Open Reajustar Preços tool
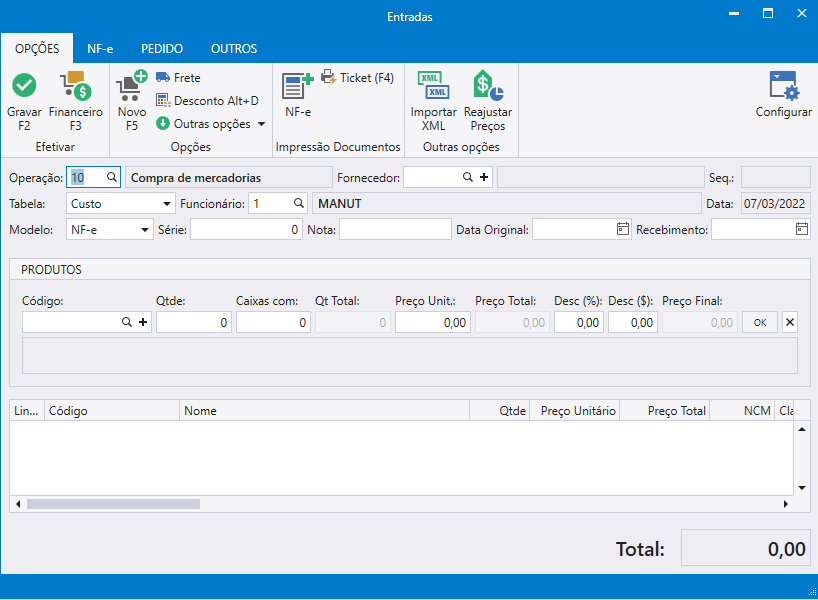The height and width of the screenshot is (600, 818). [488, 101]
